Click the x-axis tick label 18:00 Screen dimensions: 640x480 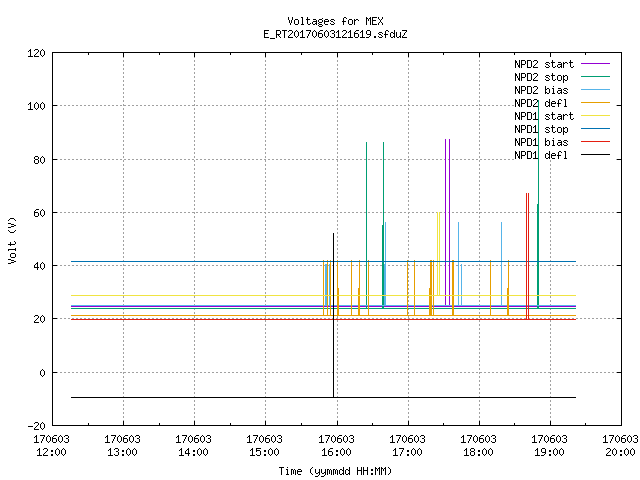pyautogui.click(x=478, y=453)
